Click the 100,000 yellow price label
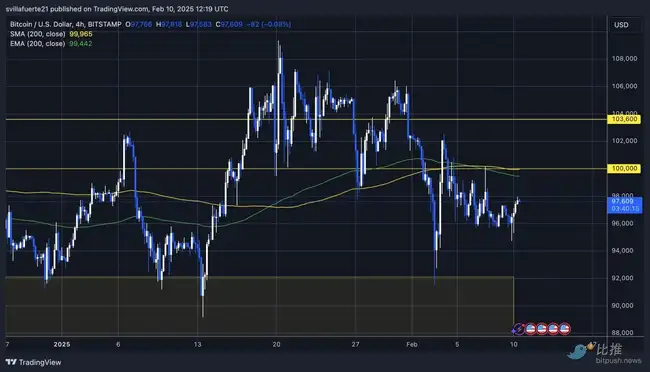 click(624, 168)
